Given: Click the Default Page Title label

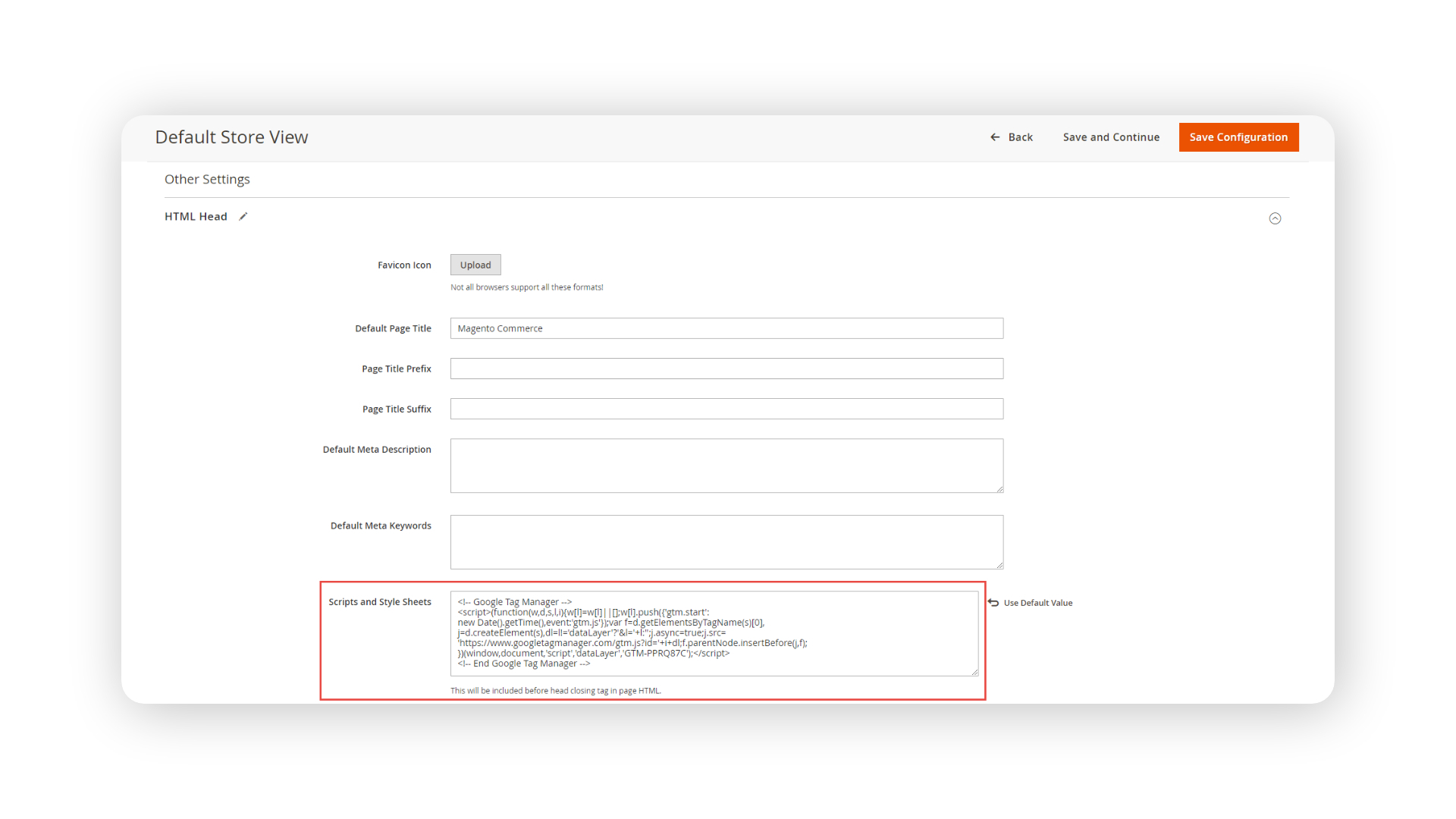Looking at the screenshot, I should pyautogui.click(x=393, y=328).
